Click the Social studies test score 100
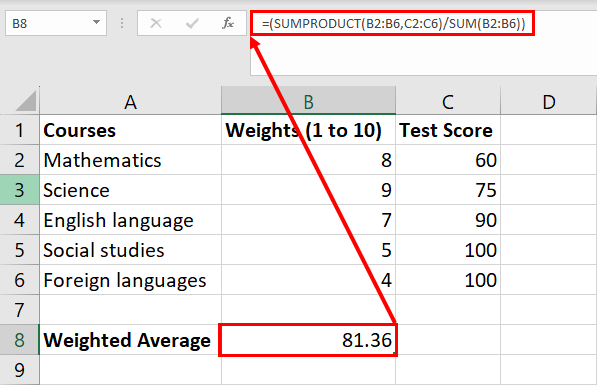This screenshot has height=385, width=597. click(448, 250)
